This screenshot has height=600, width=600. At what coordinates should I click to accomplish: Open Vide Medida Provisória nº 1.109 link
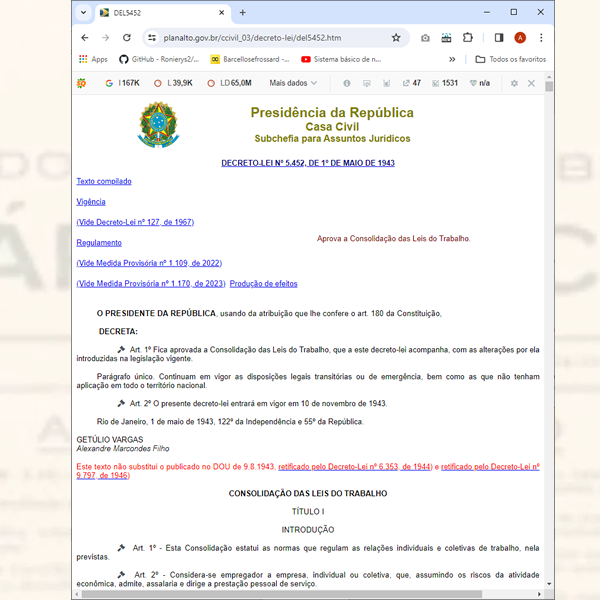click(x=149, y=263)
